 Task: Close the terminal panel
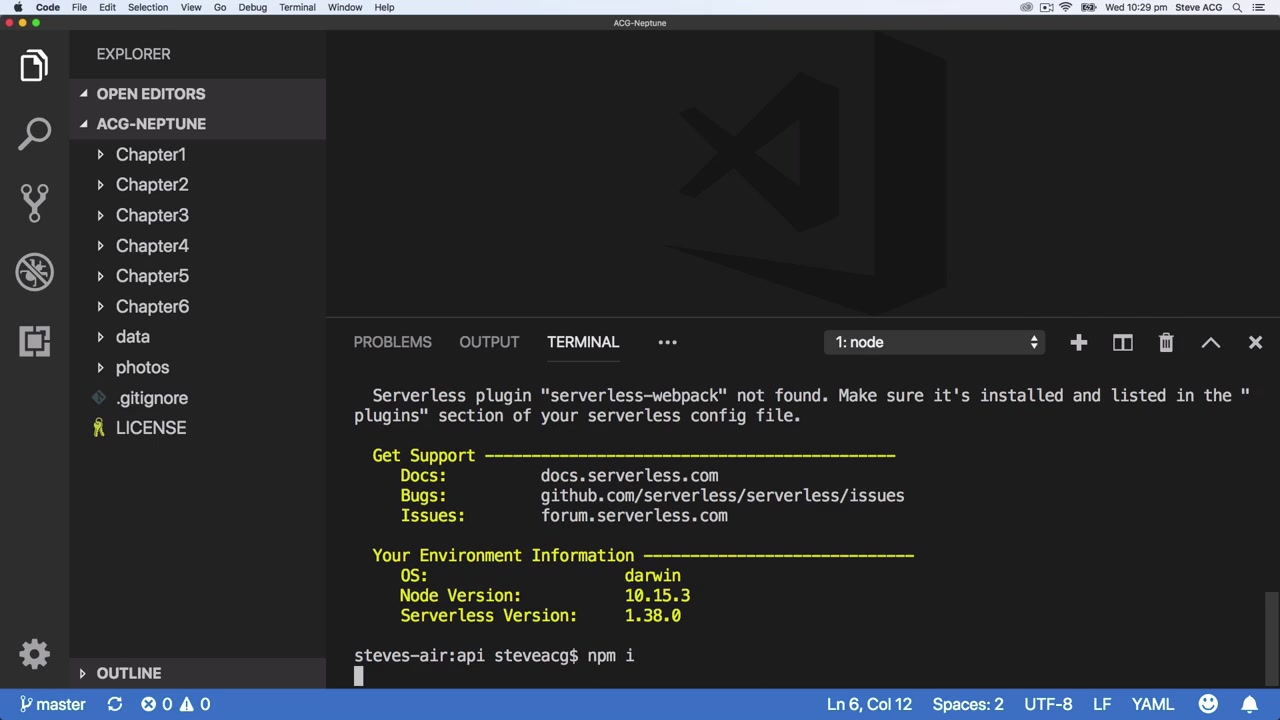tap(1255, 343)
